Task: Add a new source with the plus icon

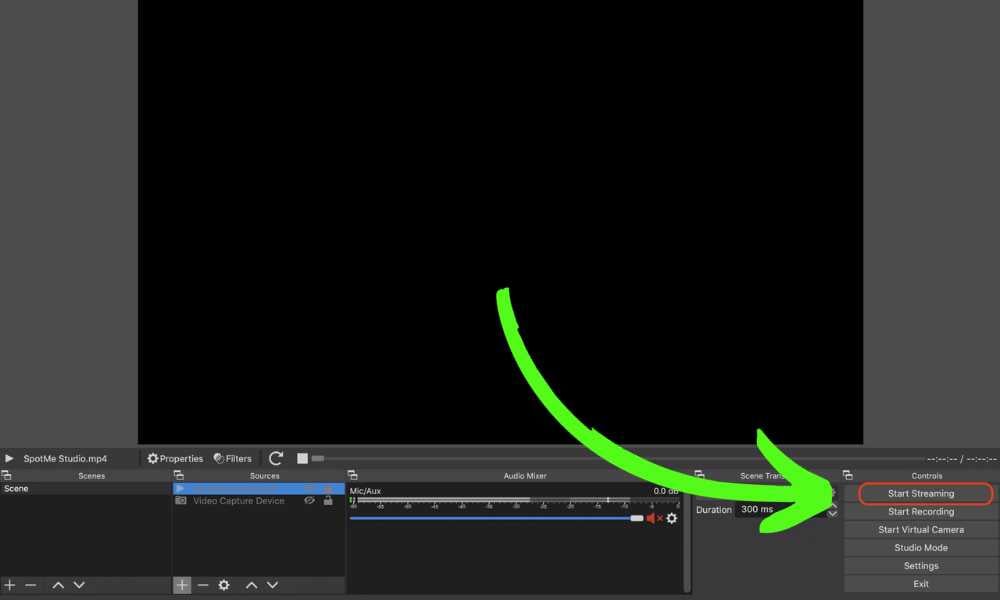Action: click(182, 585)
